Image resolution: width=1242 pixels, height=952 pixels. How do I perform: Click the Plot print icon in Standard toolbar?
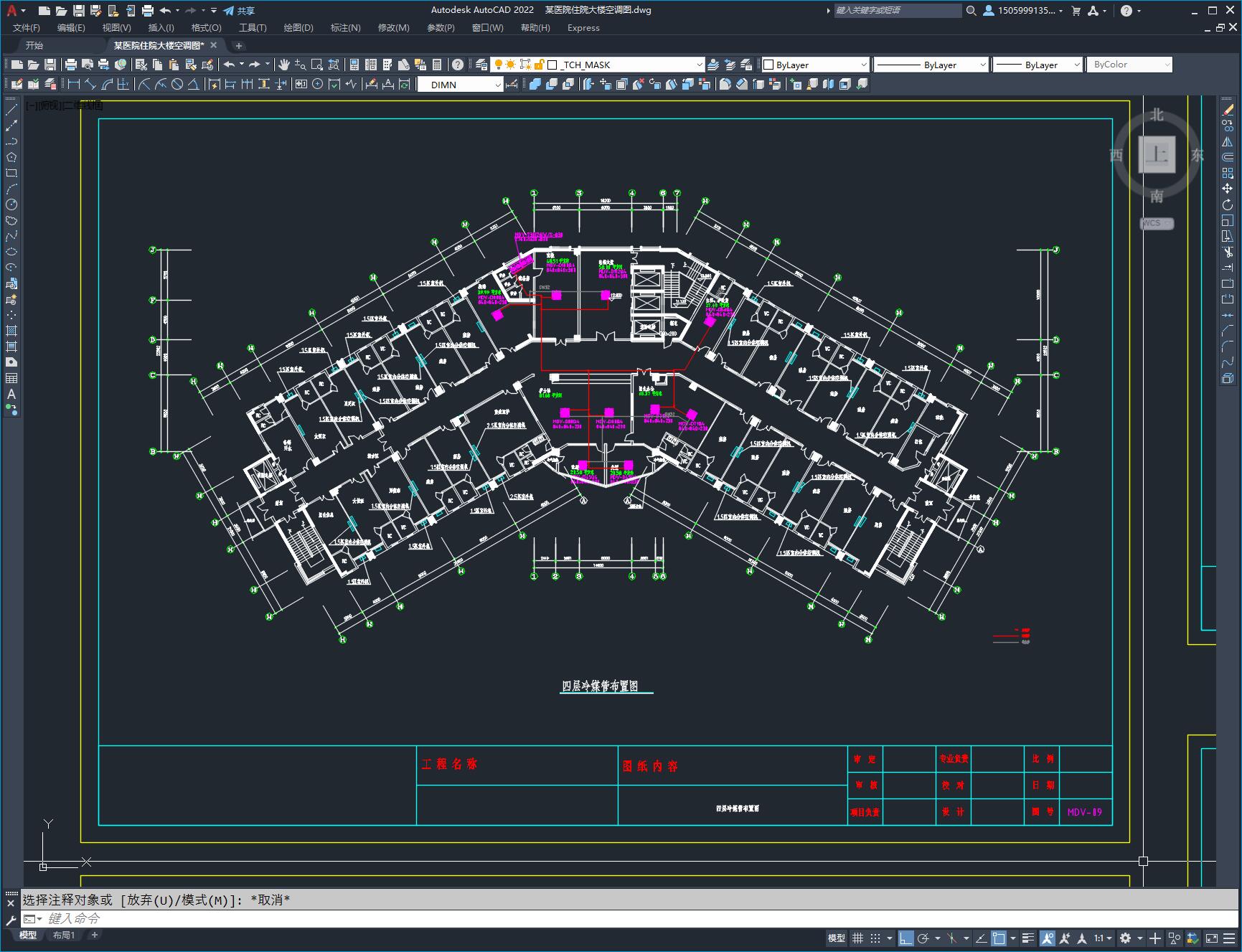point(71,65)
